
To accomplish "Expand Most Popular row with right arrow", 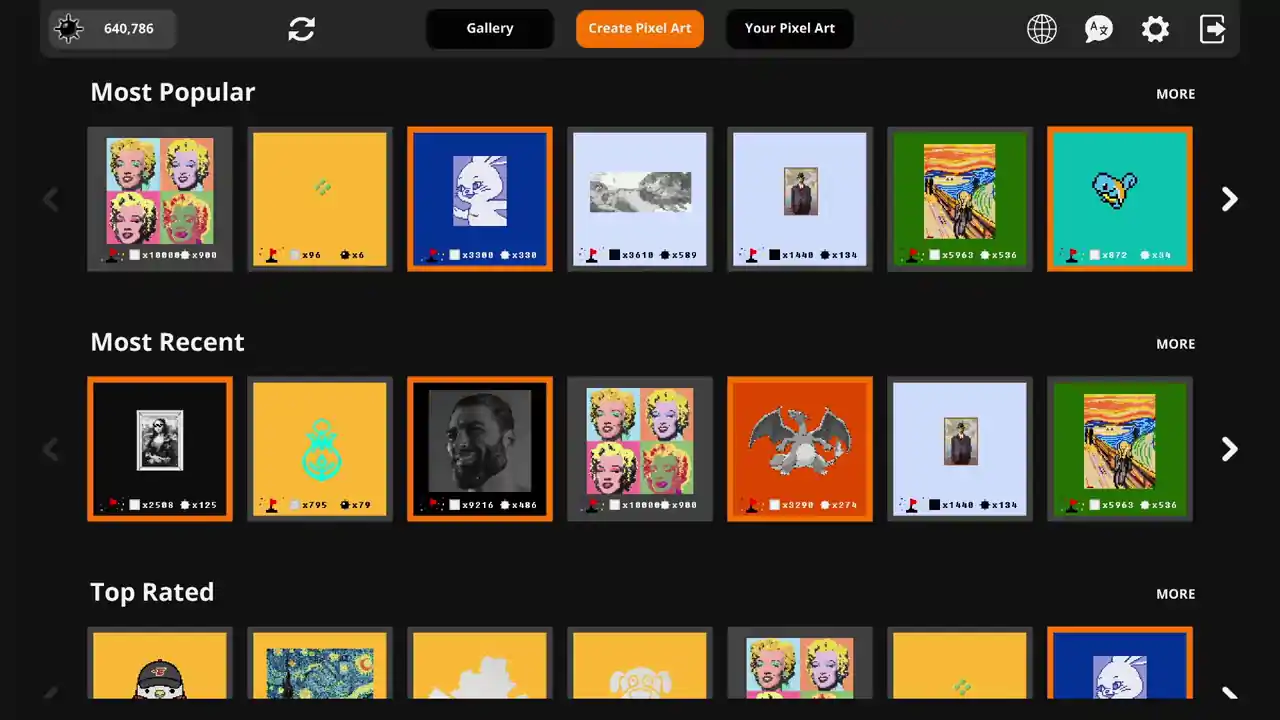I will click(1230, 199).
